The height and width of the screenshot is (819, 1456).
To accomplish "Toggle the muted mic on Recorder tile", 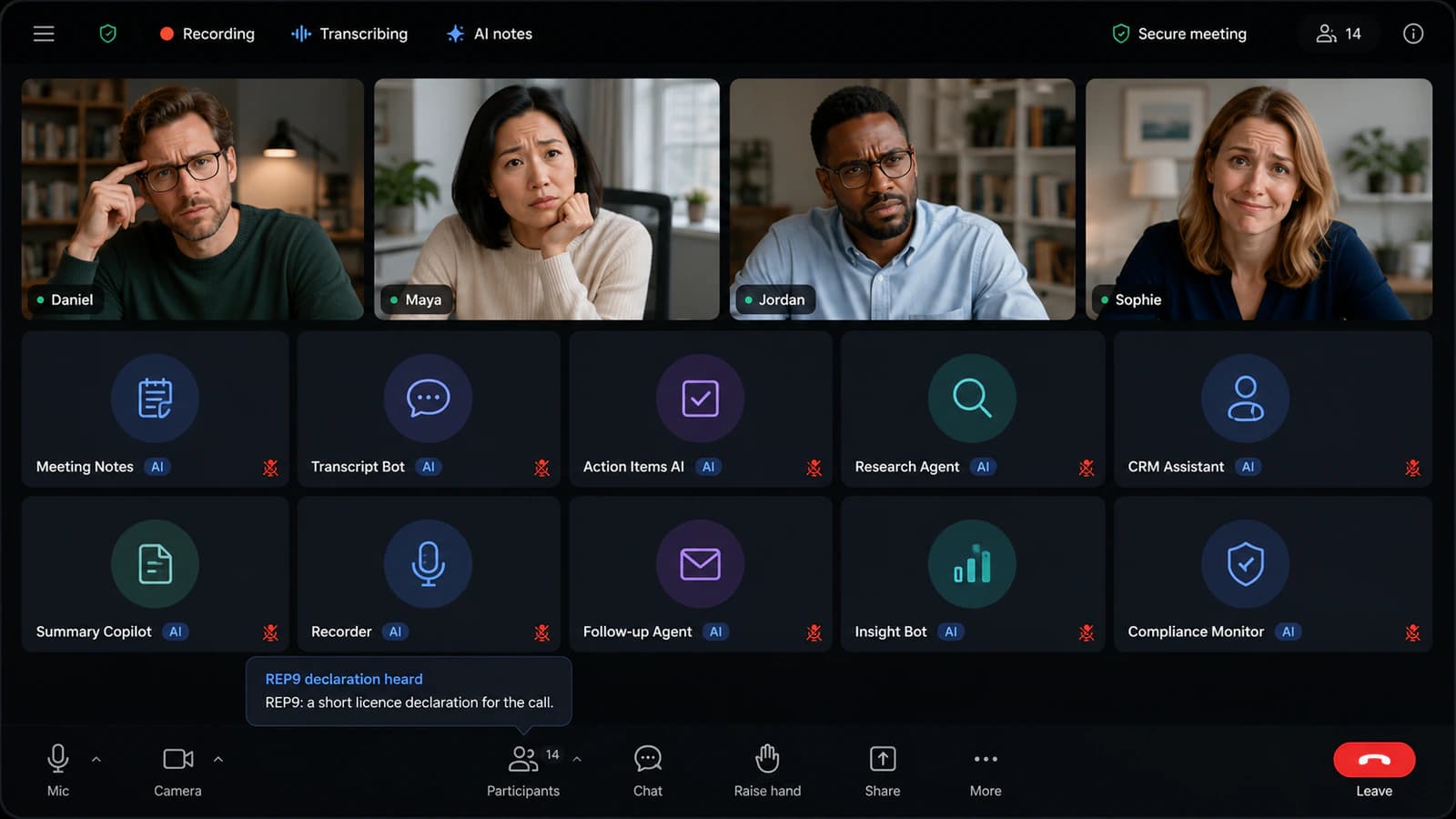I will 542,632.
